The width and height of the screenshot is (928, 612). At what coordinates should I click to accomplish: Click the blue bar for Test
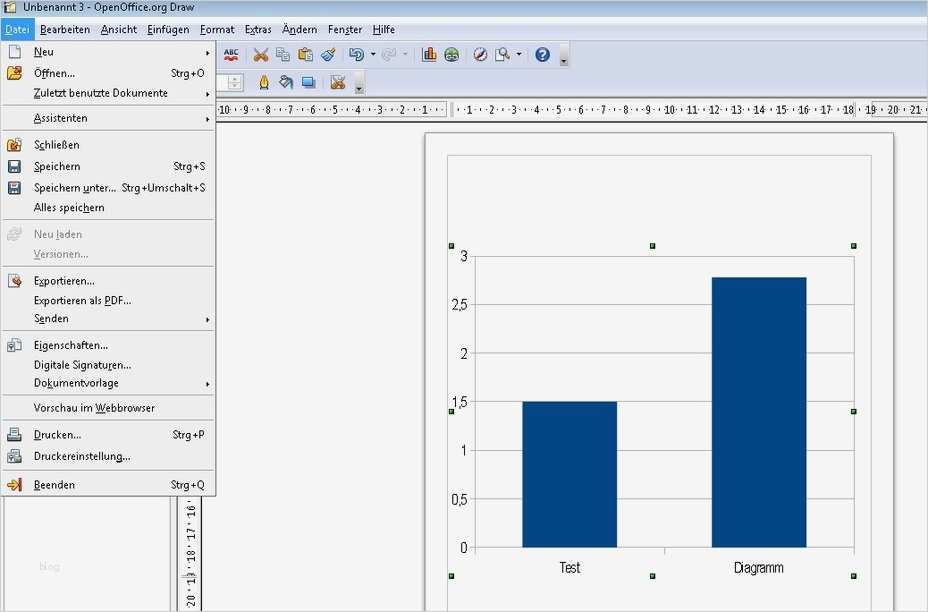[569, 473]
